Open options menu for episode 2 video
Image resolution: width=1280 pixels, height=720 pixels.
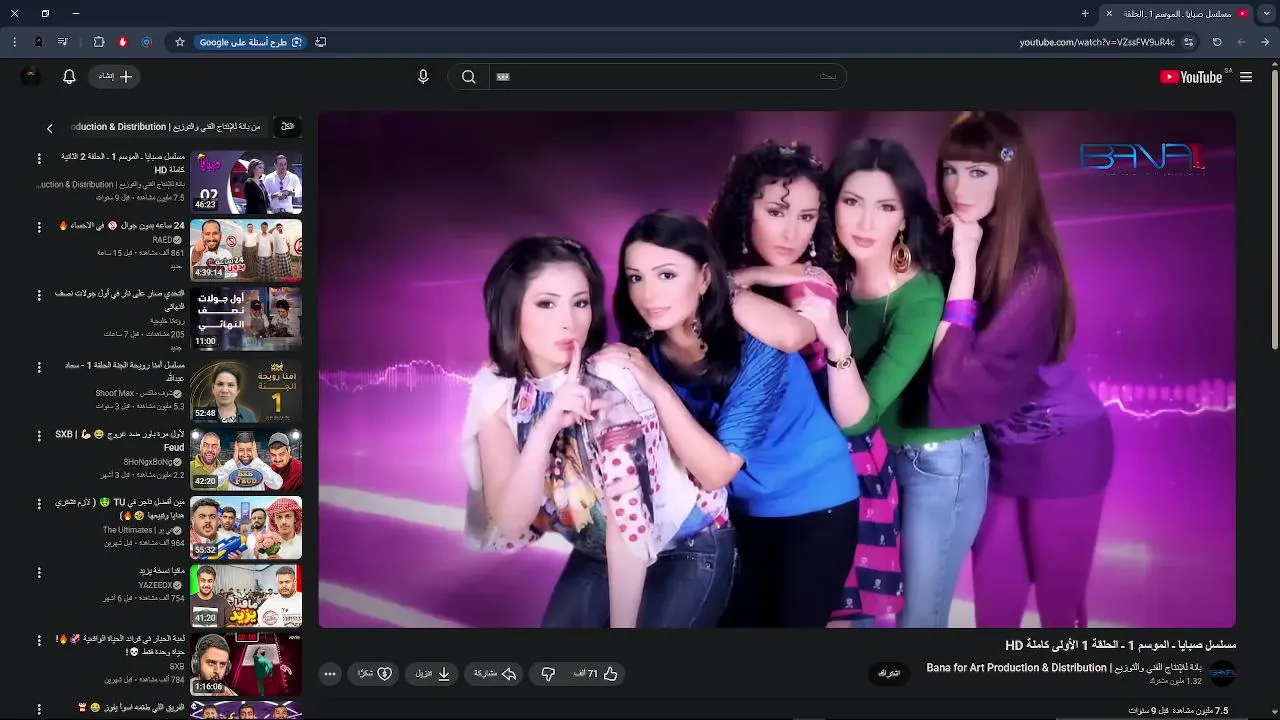click(x=39, y=158)
